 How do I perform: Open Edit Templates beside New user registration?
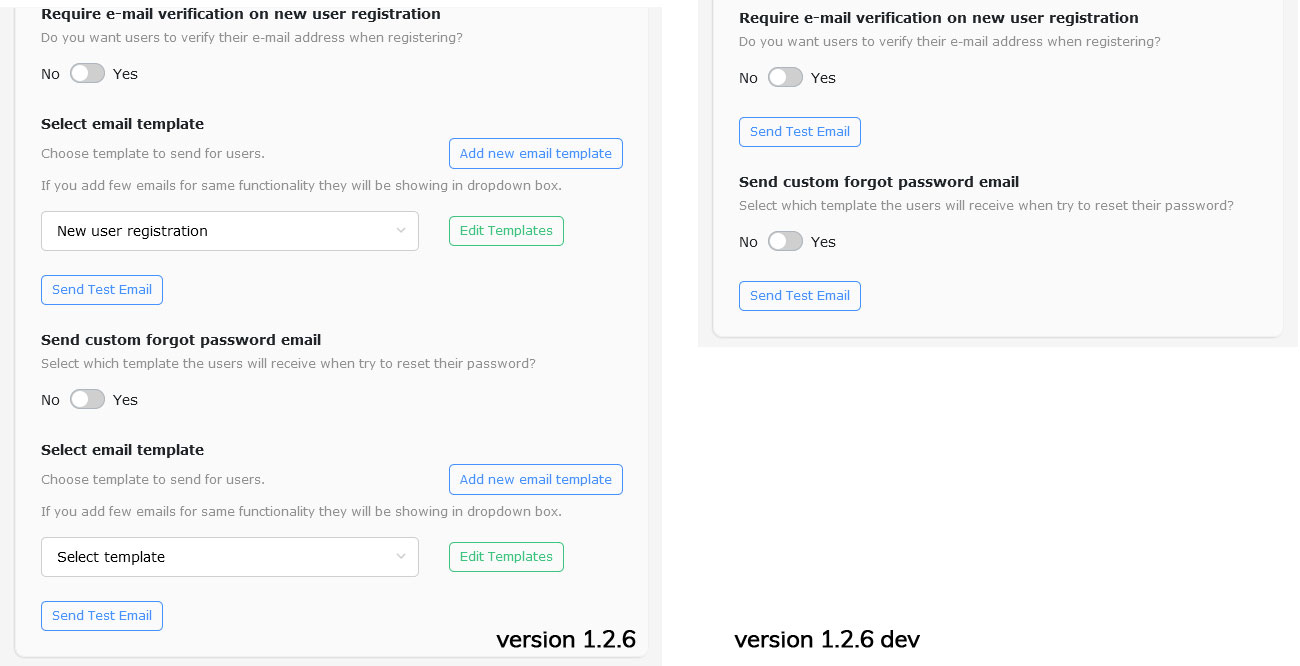tap(506, 230)
